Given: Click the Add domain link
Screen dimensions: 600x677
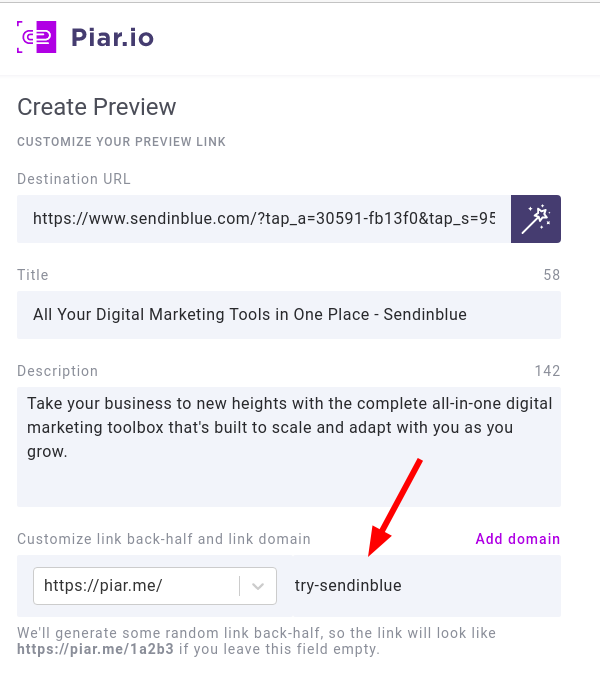Looking at the screenshot, I should click(x=518, y=539).
